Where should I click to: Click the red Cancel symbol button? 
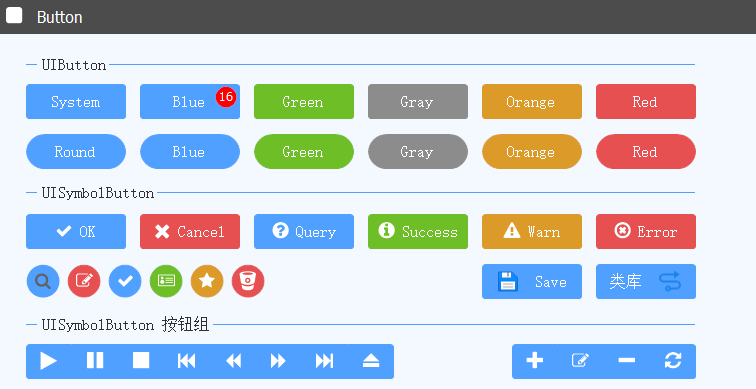[190, 232]
